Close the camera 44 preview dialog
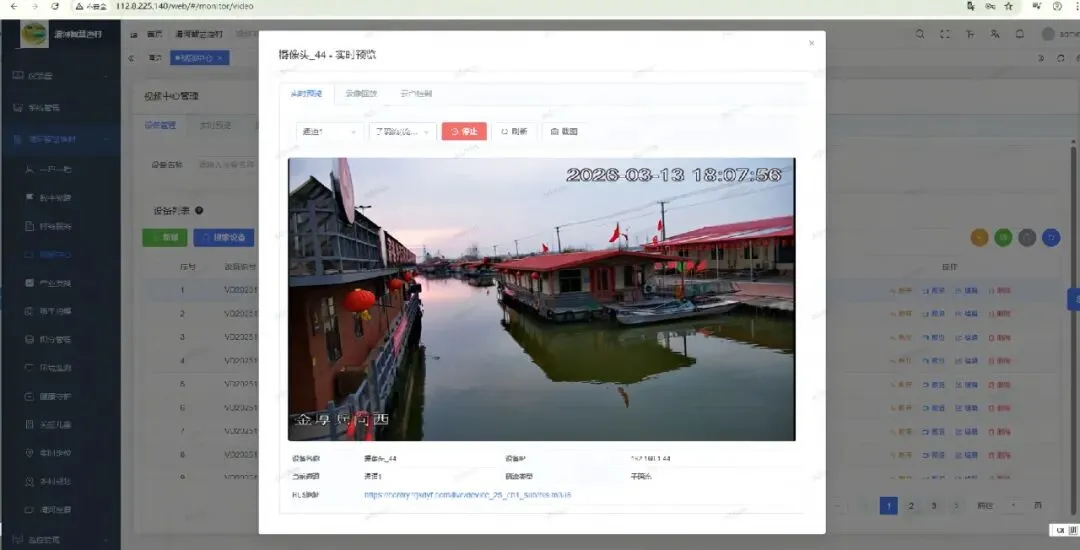The width and height of the screenshot is (1080, 550). 811,43
